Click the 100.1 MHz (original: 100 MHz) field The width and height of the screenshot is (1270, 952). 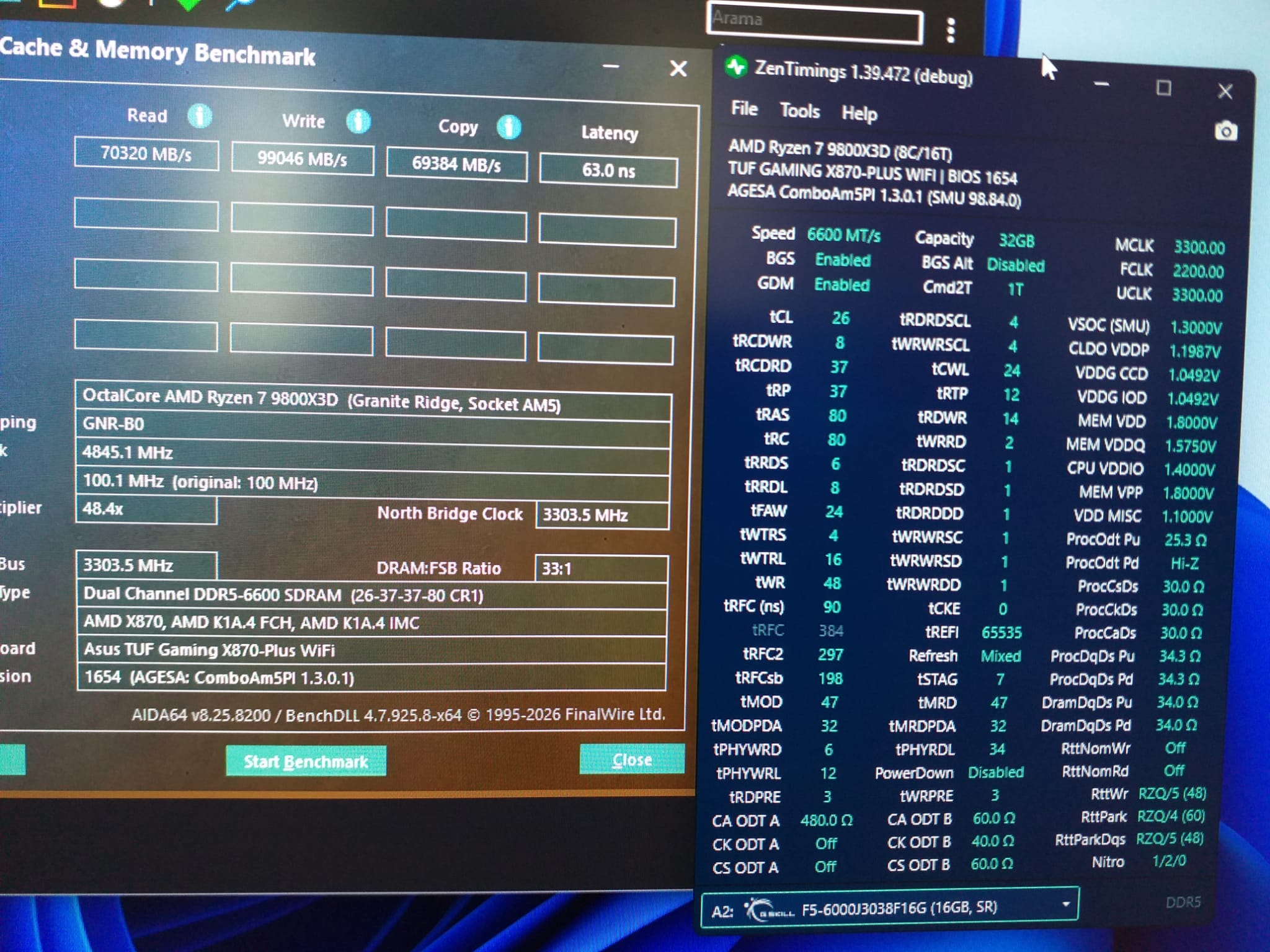coord(372,484)
